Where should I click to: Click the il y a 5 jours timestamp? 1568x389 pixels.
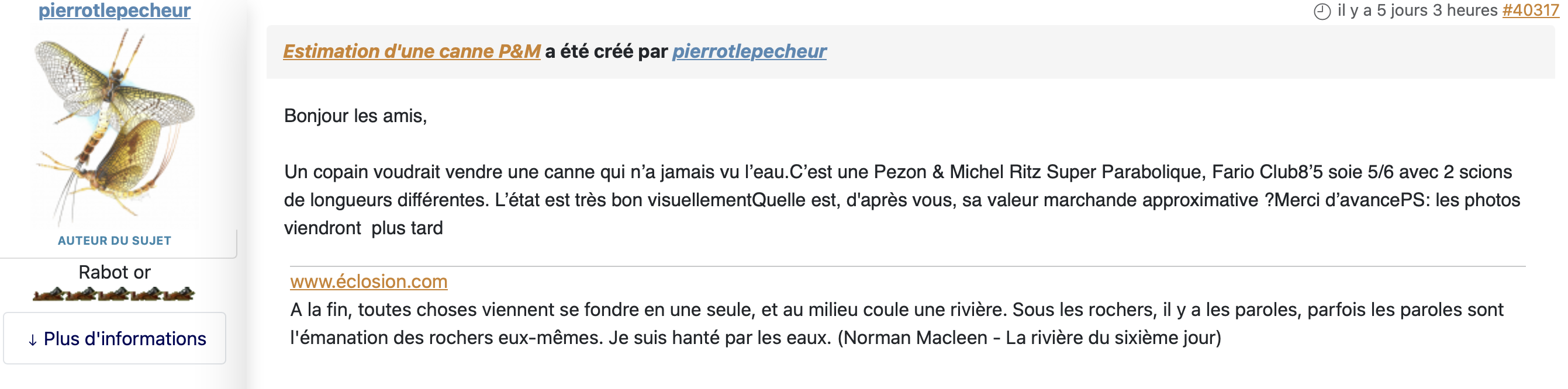coord(1417,11)
